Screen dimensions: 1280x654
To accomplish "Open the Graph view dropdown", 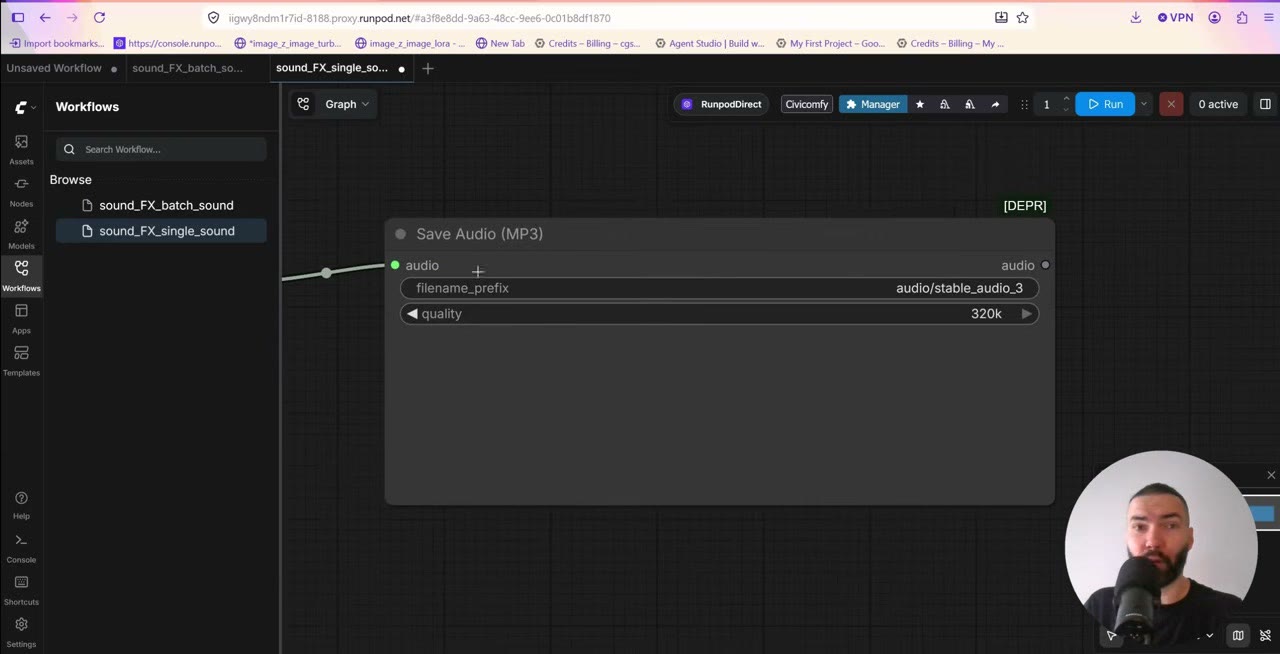I will point(346,104).
